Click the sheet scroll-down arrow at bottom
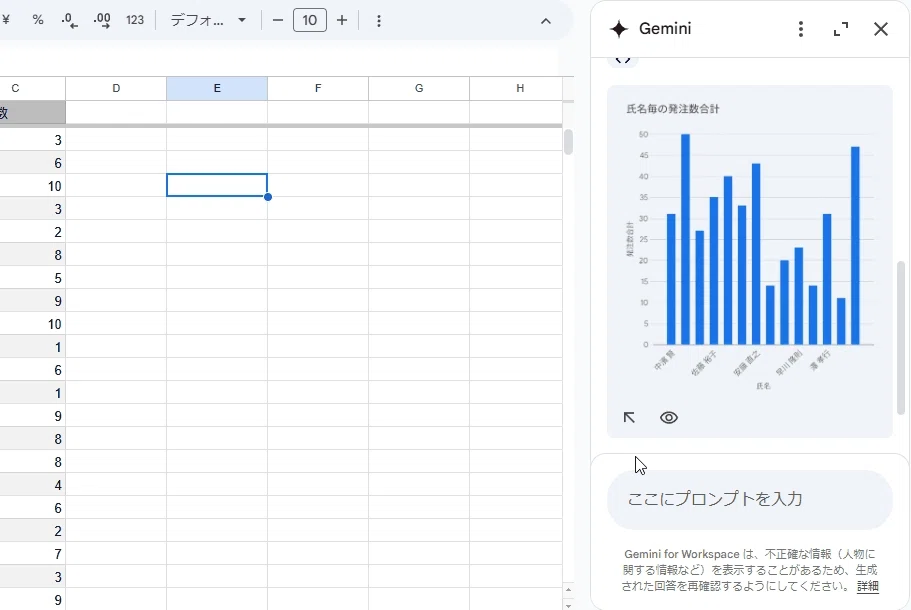The height and width of the screenshot is (610, 911). point(568,605)
